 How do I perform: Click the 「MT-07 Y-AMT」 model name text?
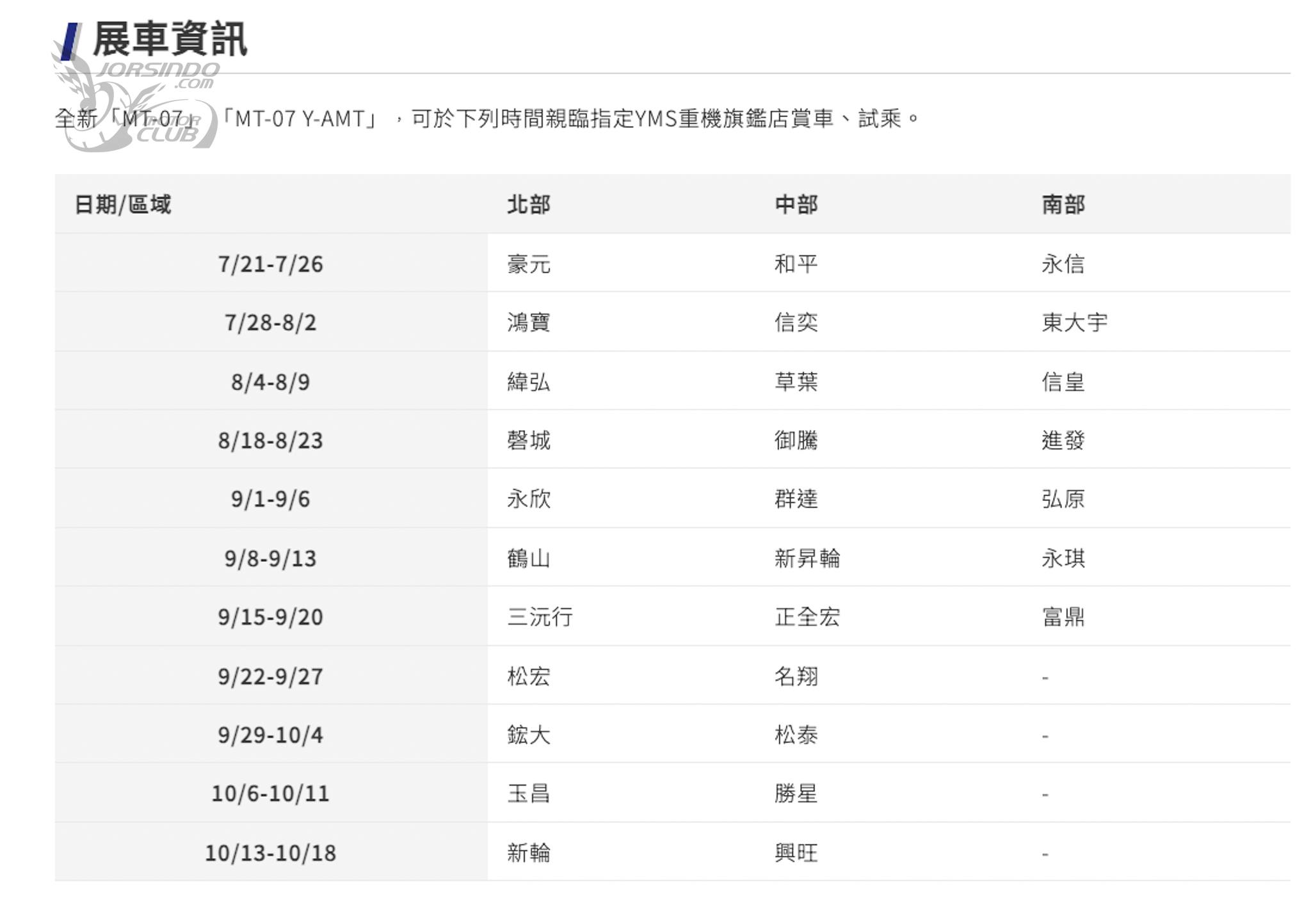(x=300, y=119)
